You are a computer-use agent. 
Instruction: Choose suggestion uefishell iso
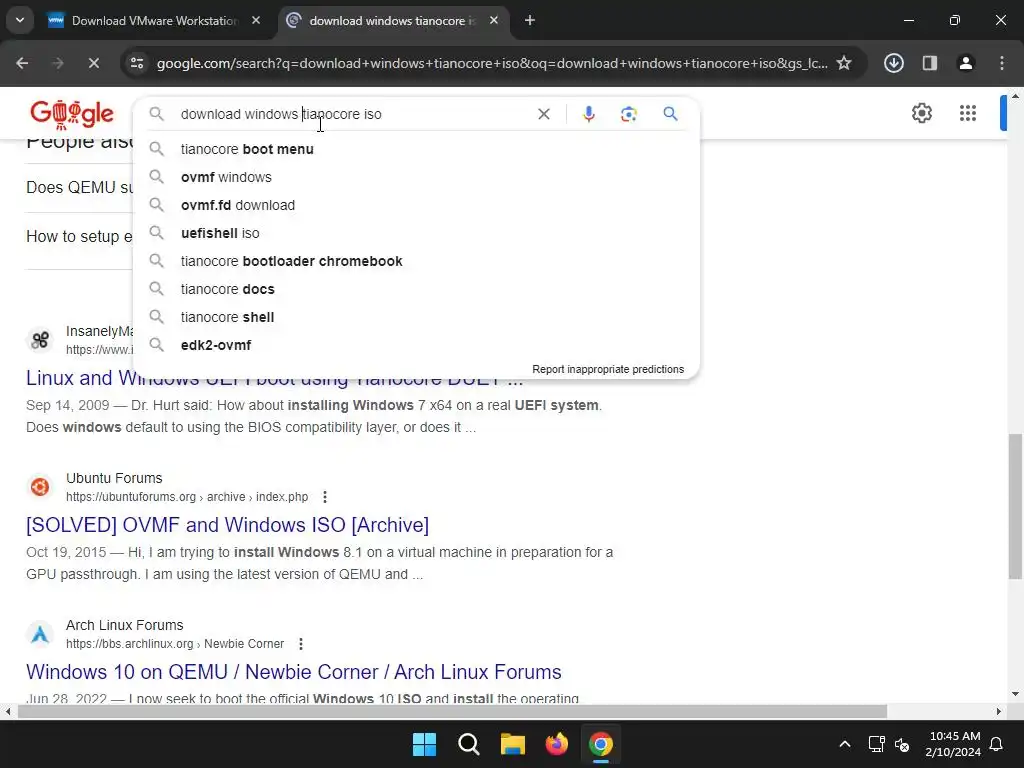(x=417, y=233)
